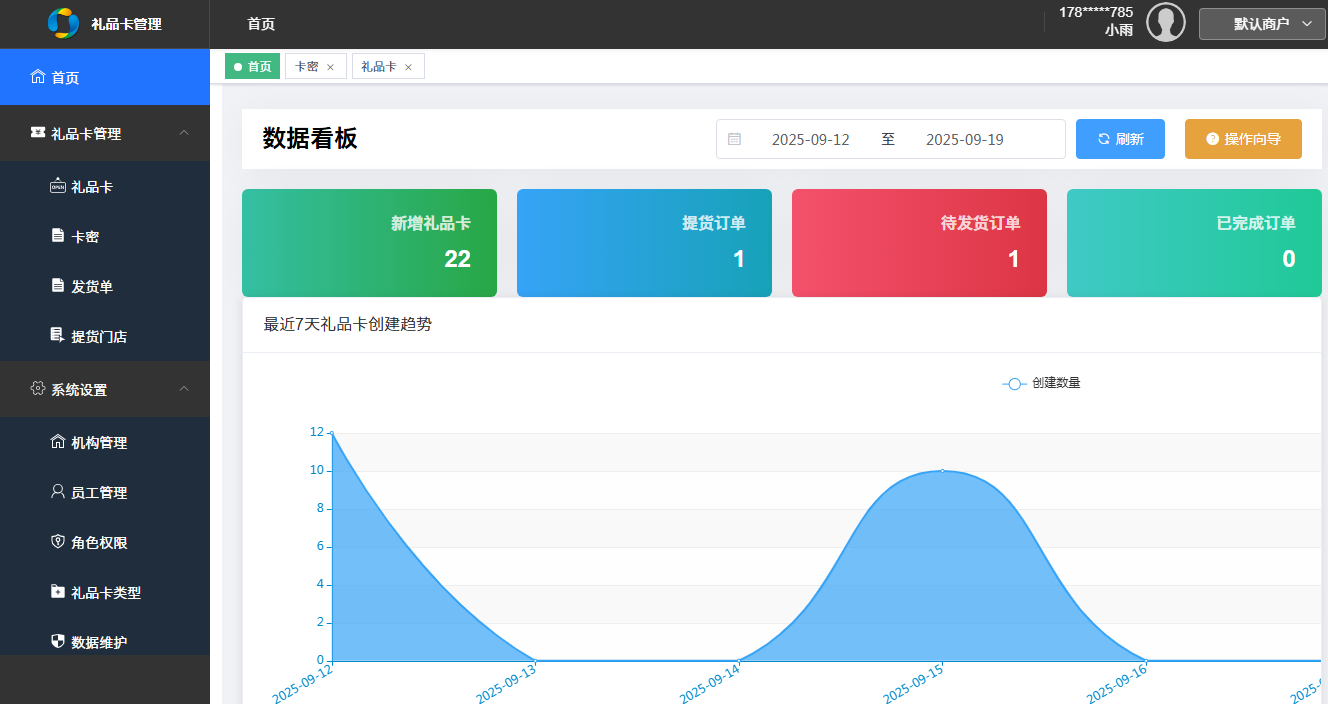Select 数据维护 in the sidebar
The image size is (1328, 704).
[x=88, y=642]
